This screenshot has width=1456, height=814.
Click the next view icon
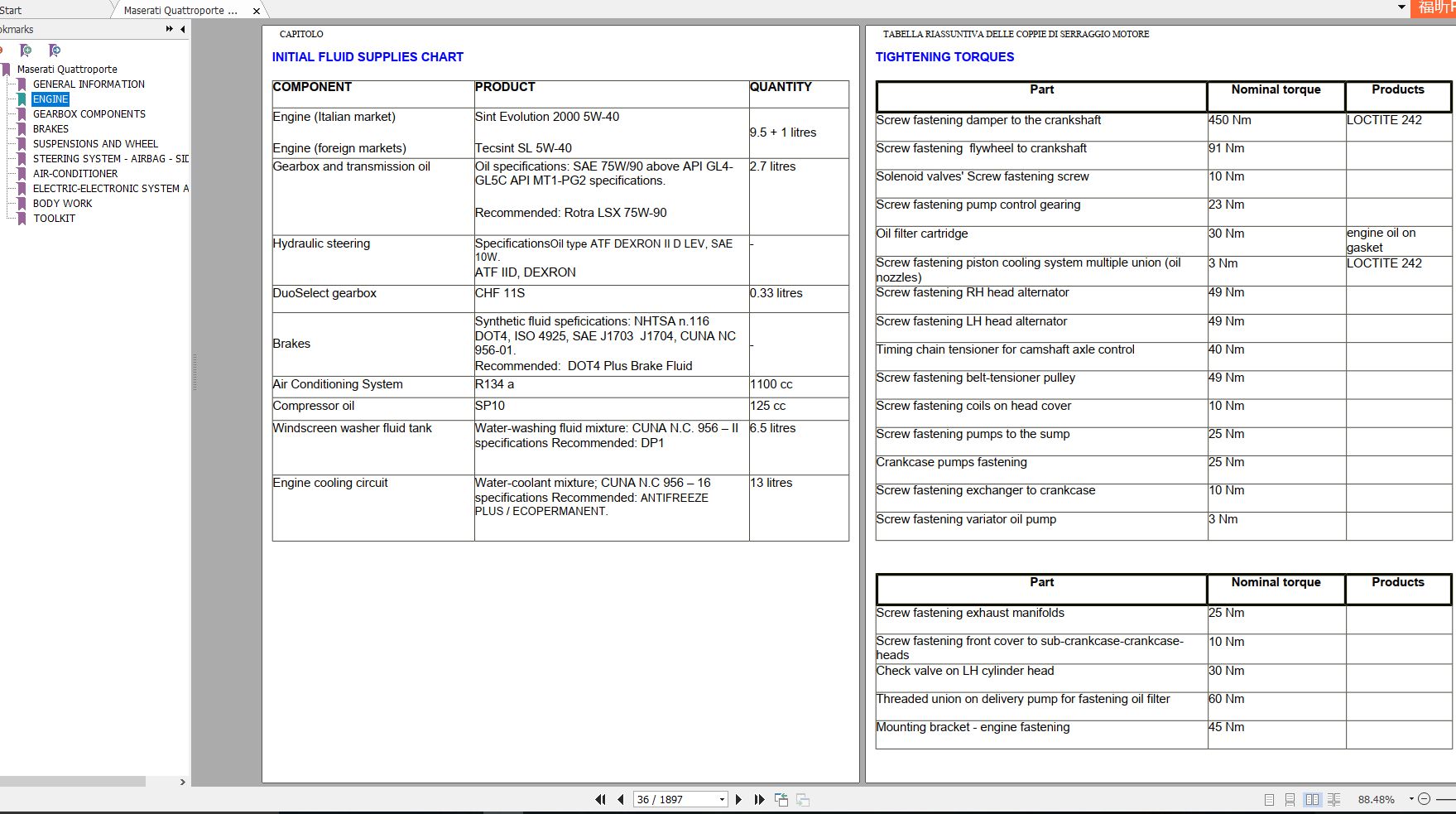click(802, 800)
